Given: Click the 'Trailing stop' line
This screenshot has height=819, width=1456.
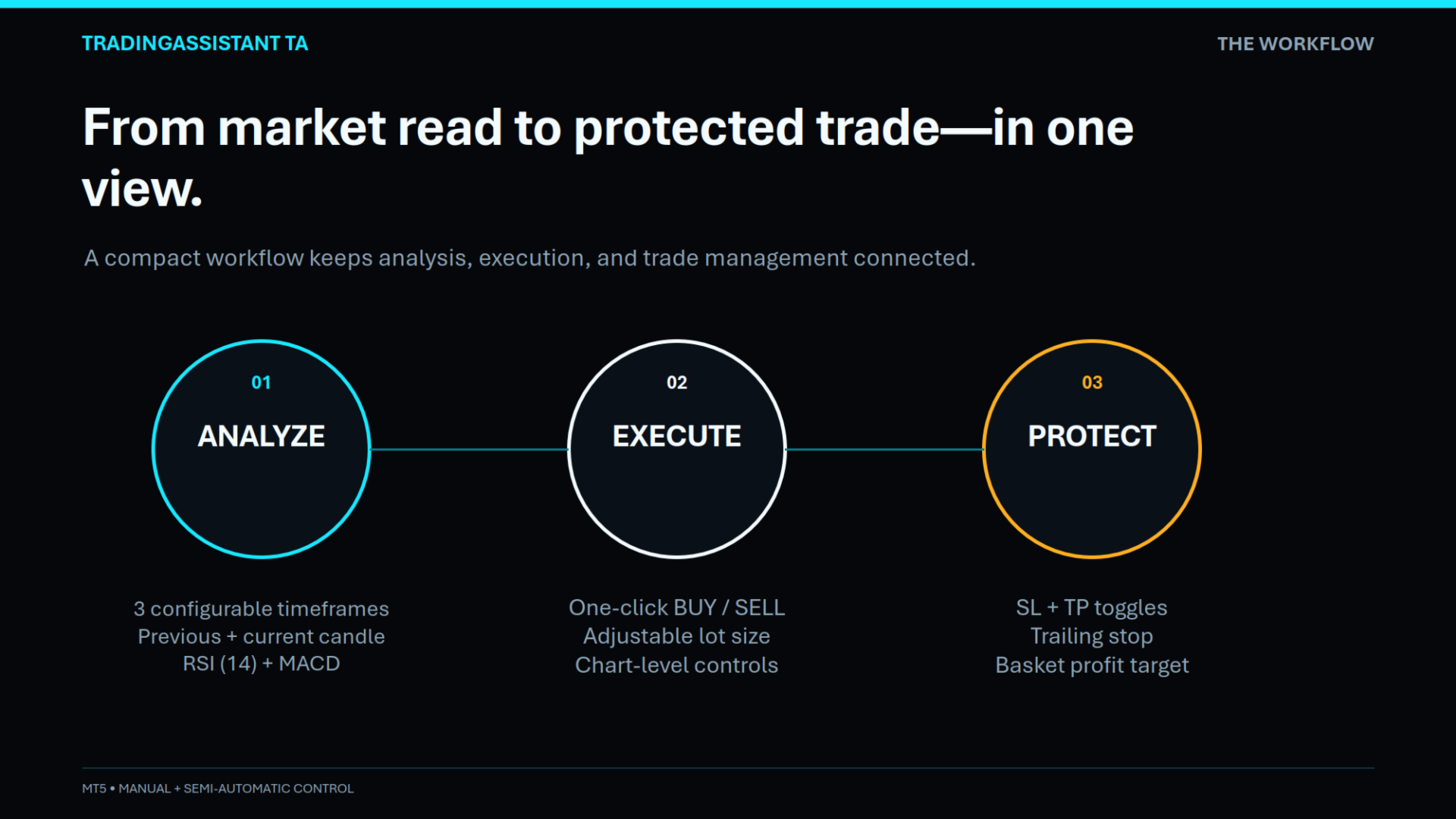Looking at the screenshot, I should click(x=1092, y=636).
